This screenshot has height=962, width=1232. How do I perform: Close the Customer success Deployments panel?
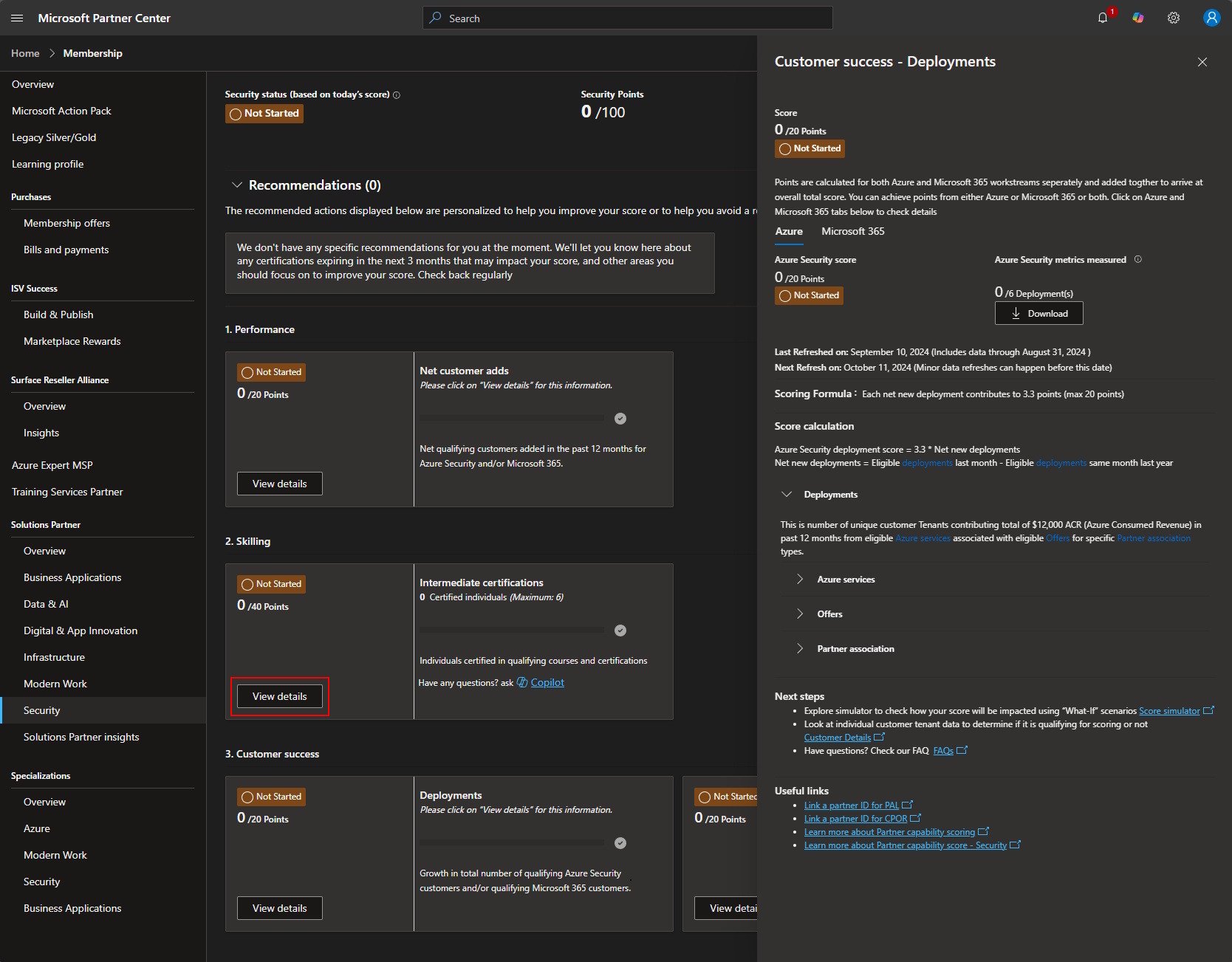point(1202,62)
